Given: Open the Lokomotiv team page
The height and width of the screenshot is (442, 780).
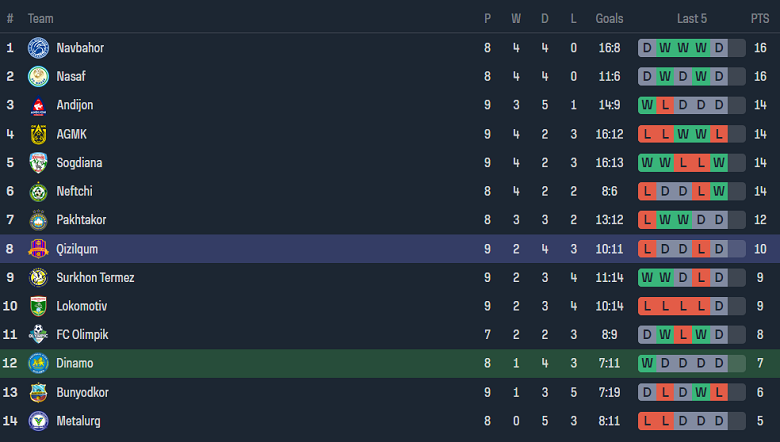Looking at the screenshot, I should coord(81,306).
